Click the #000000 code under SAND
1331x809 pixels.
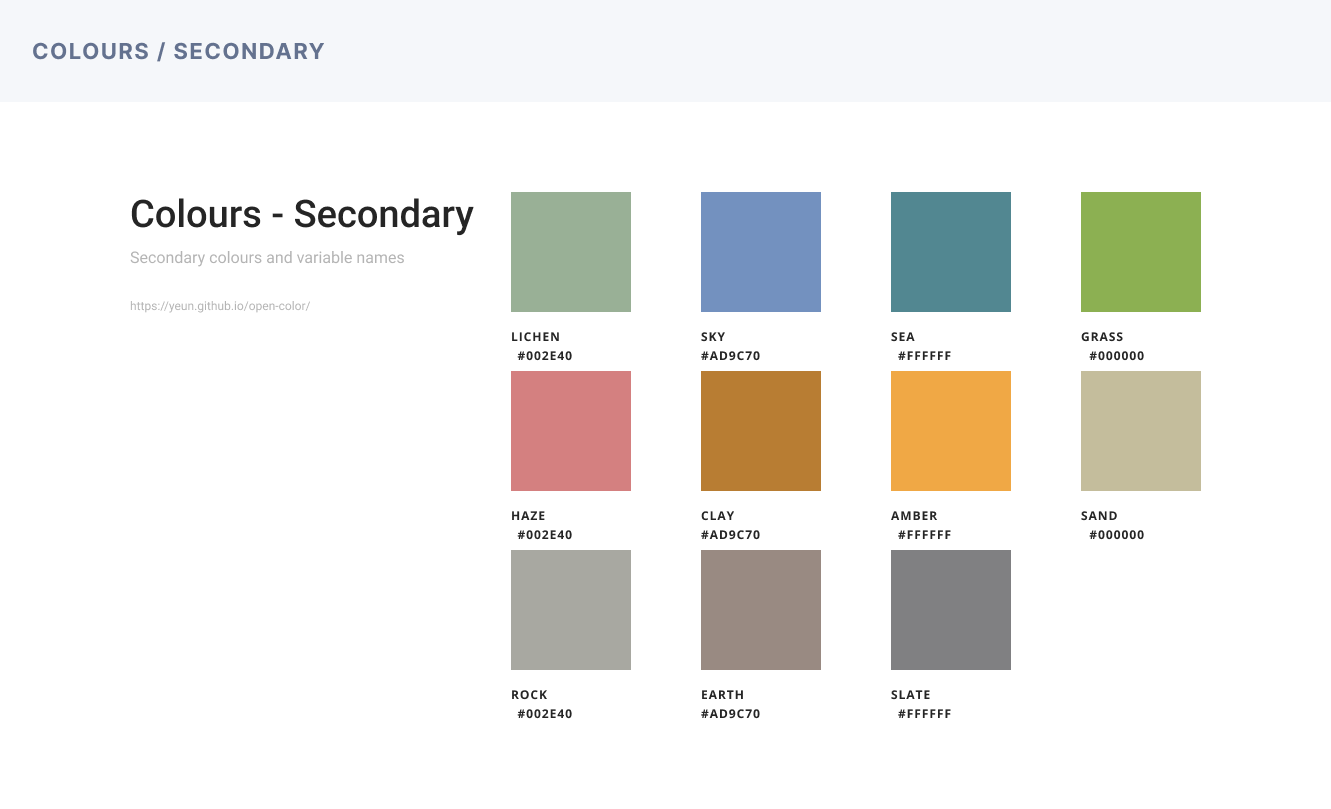point(1117,535)
